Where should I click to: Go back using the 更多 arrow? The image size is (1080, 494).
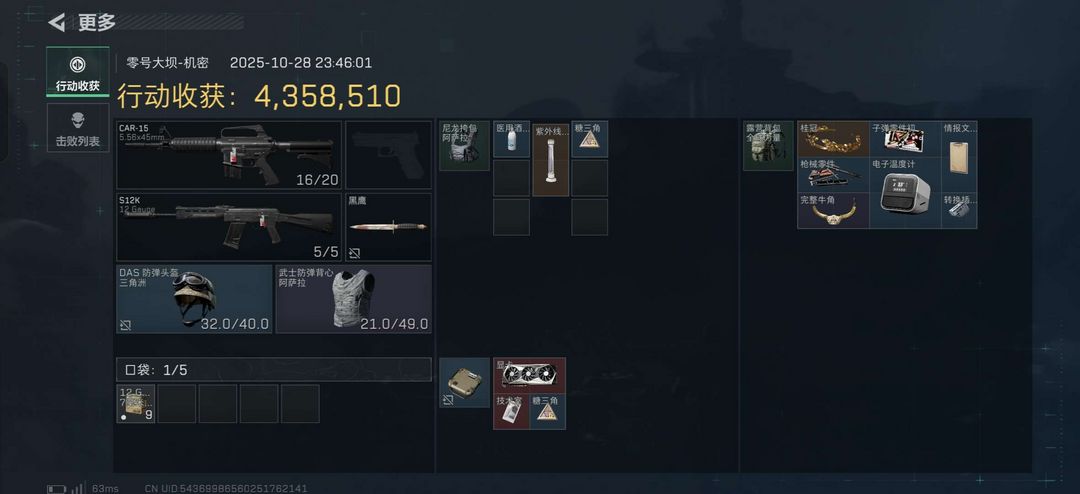(56, 22)
